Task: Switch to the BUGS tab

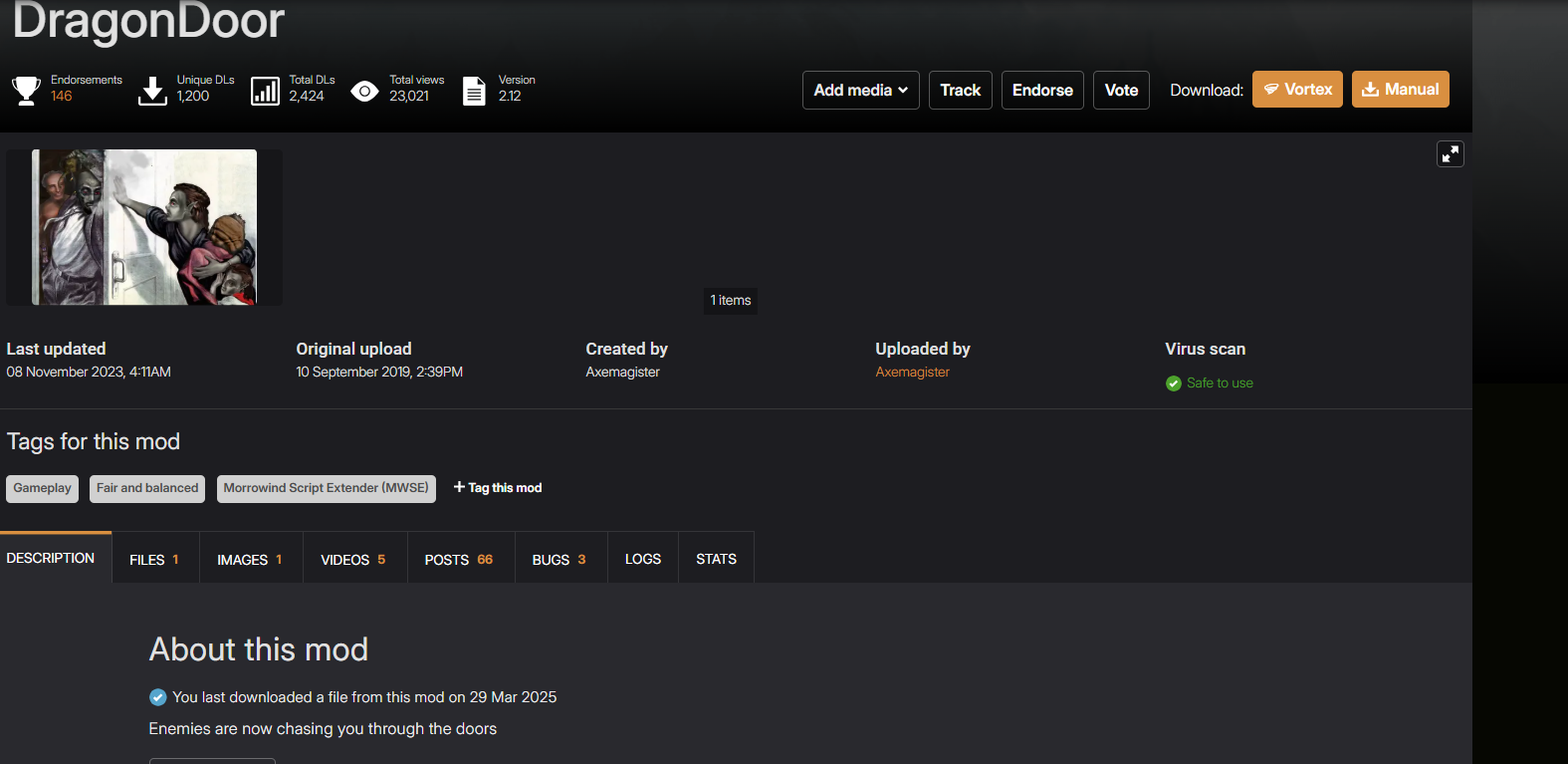Action: tap(560, 559)
